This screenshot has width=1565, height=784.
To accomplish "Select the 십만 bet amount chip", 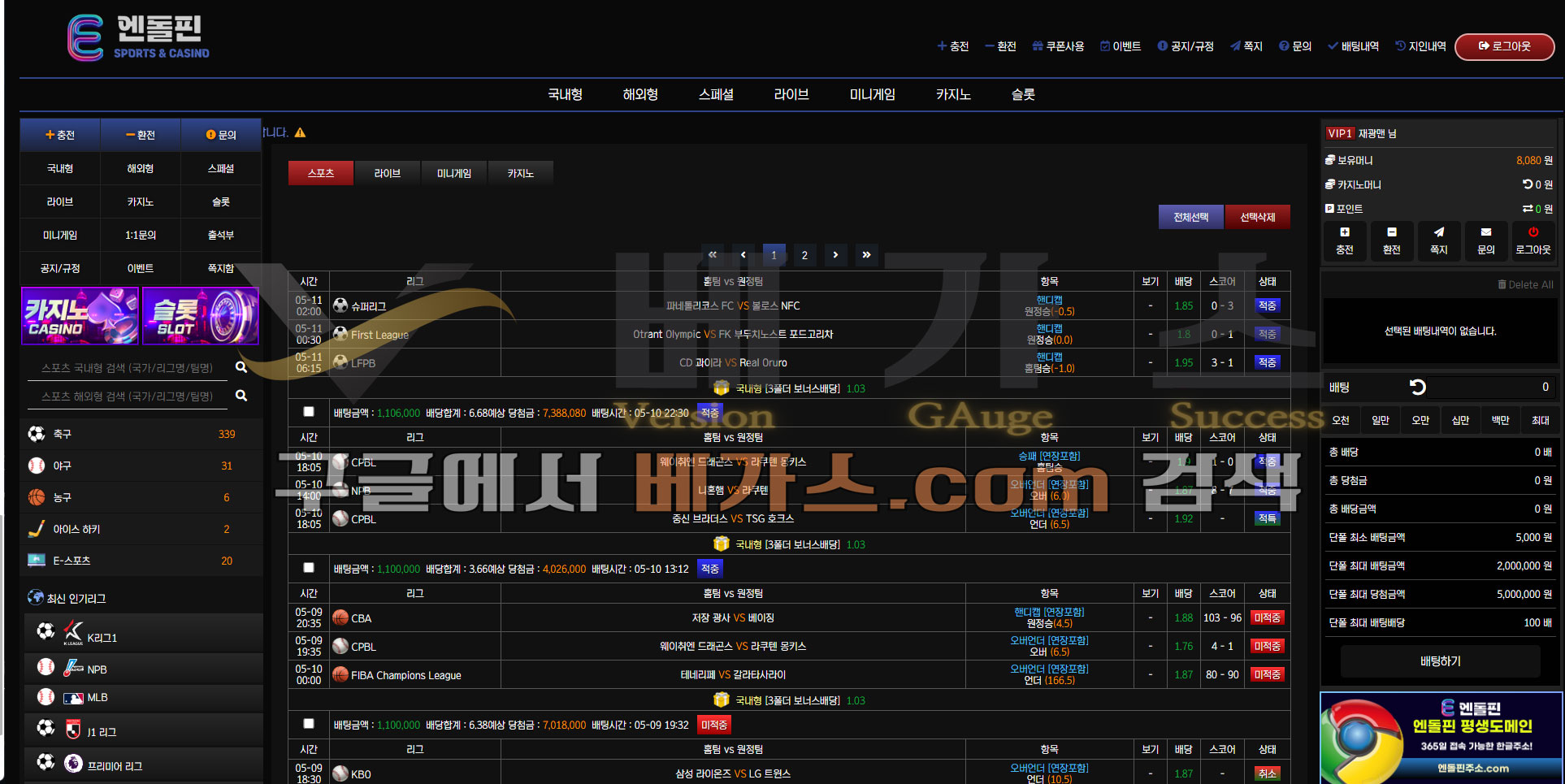I will click(x=1460, y=420).
